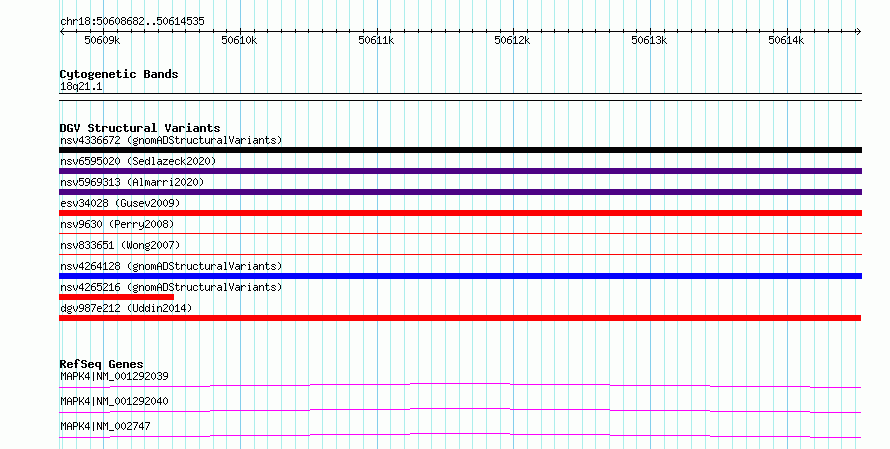
Task: Click the magenta MAPK4 NM_001292039 transcript line
Action: click(x=460, y=385)
